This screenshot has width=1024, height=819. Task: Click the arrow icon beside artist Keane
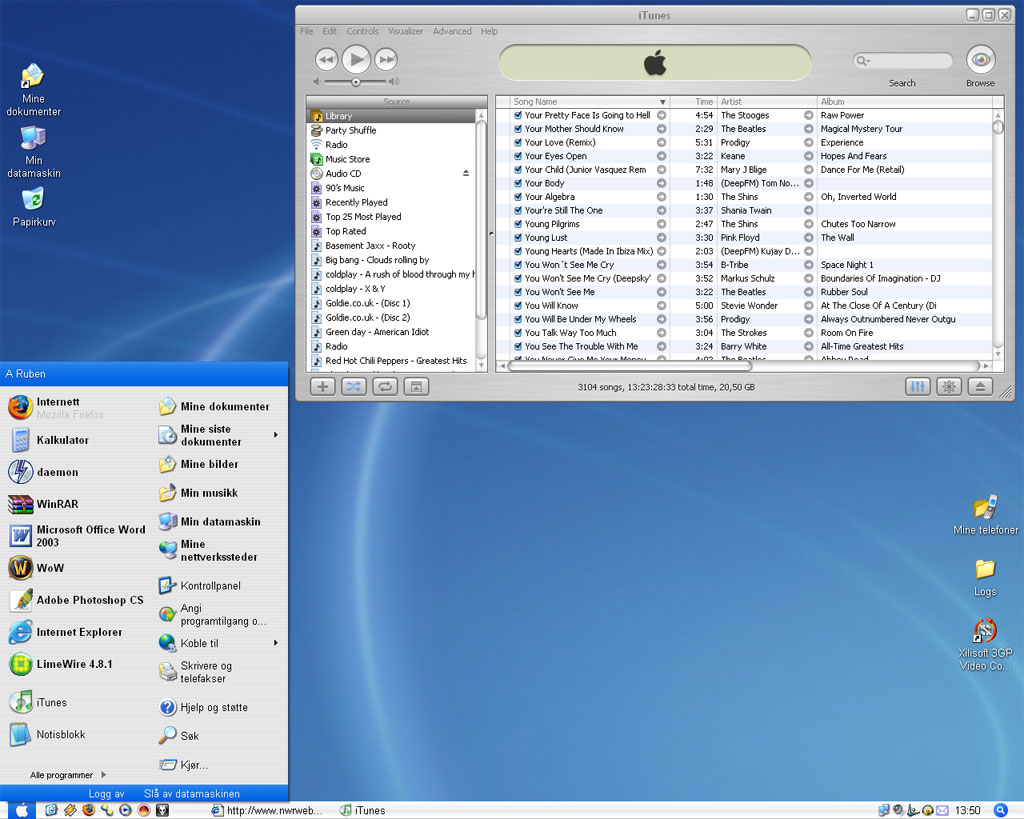(x=808, y=156)
